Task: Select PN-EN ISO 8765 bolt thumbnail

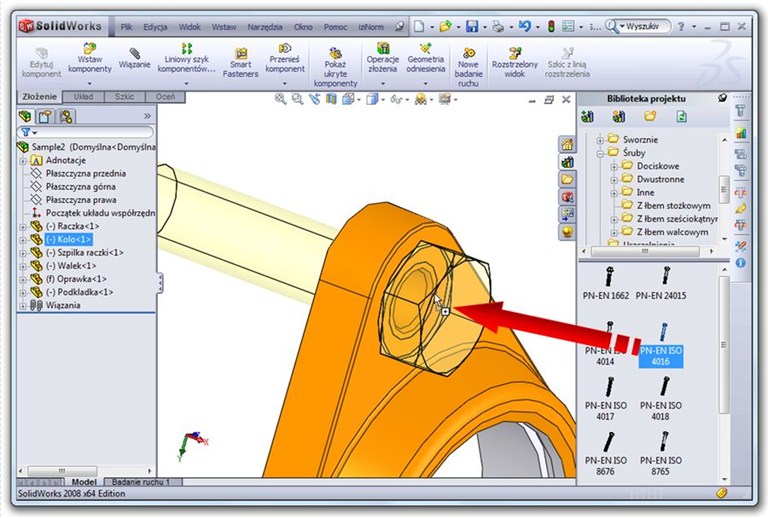Action: click(x=661, y=454)
